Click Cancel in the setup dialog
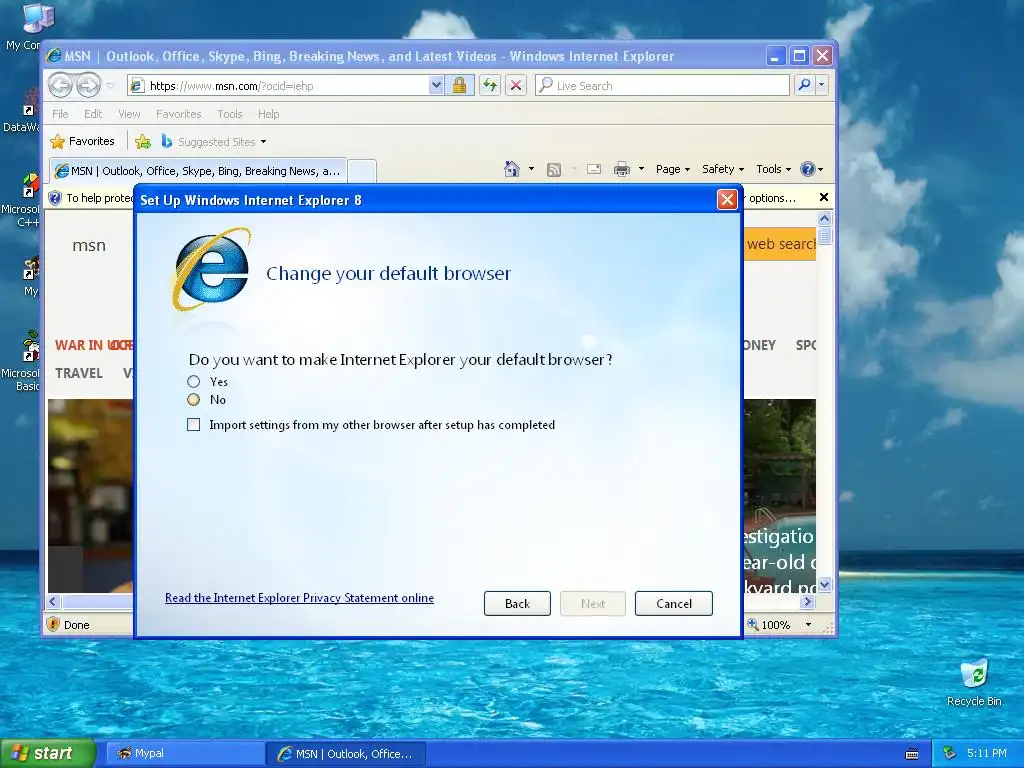The height and width of the screenshot is (768, 1024). coord(673,603)
